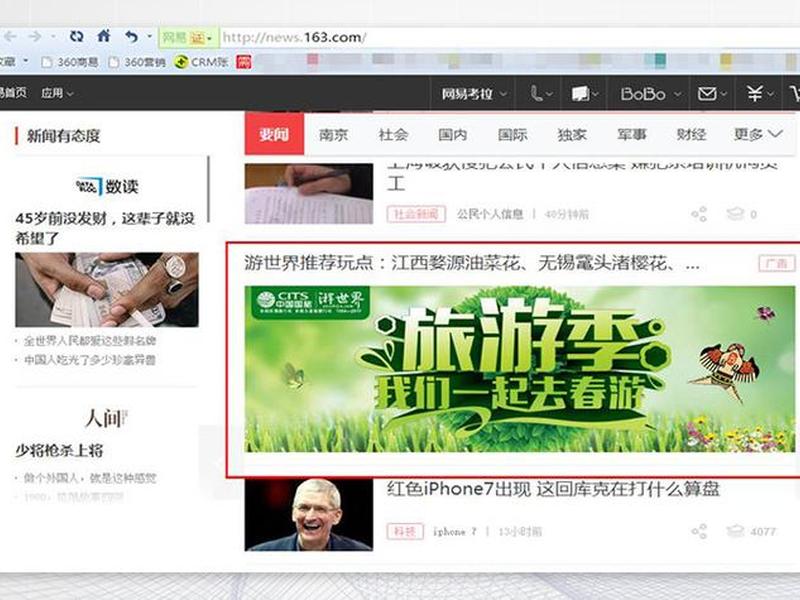Switch to the 社会 tab
This screenshot has width=800, height=600.
click(393, 135)
